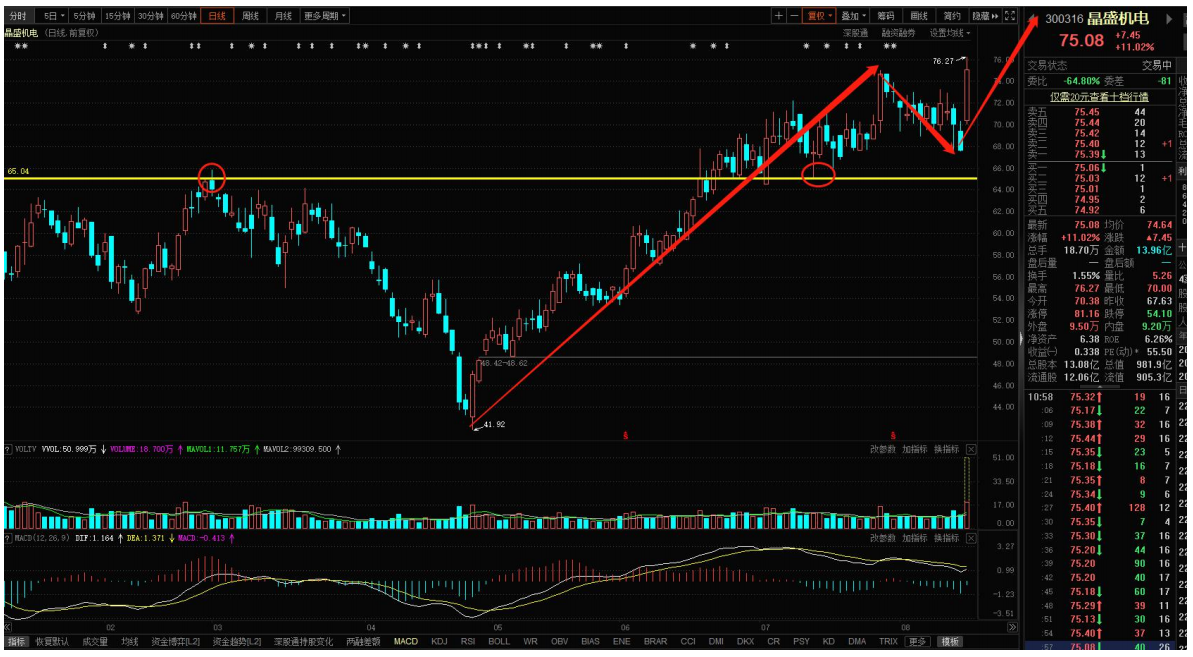Viewport: 1193px width, 657px height.
Task: Select 30分钟 period tab
Action: (151, 16)
